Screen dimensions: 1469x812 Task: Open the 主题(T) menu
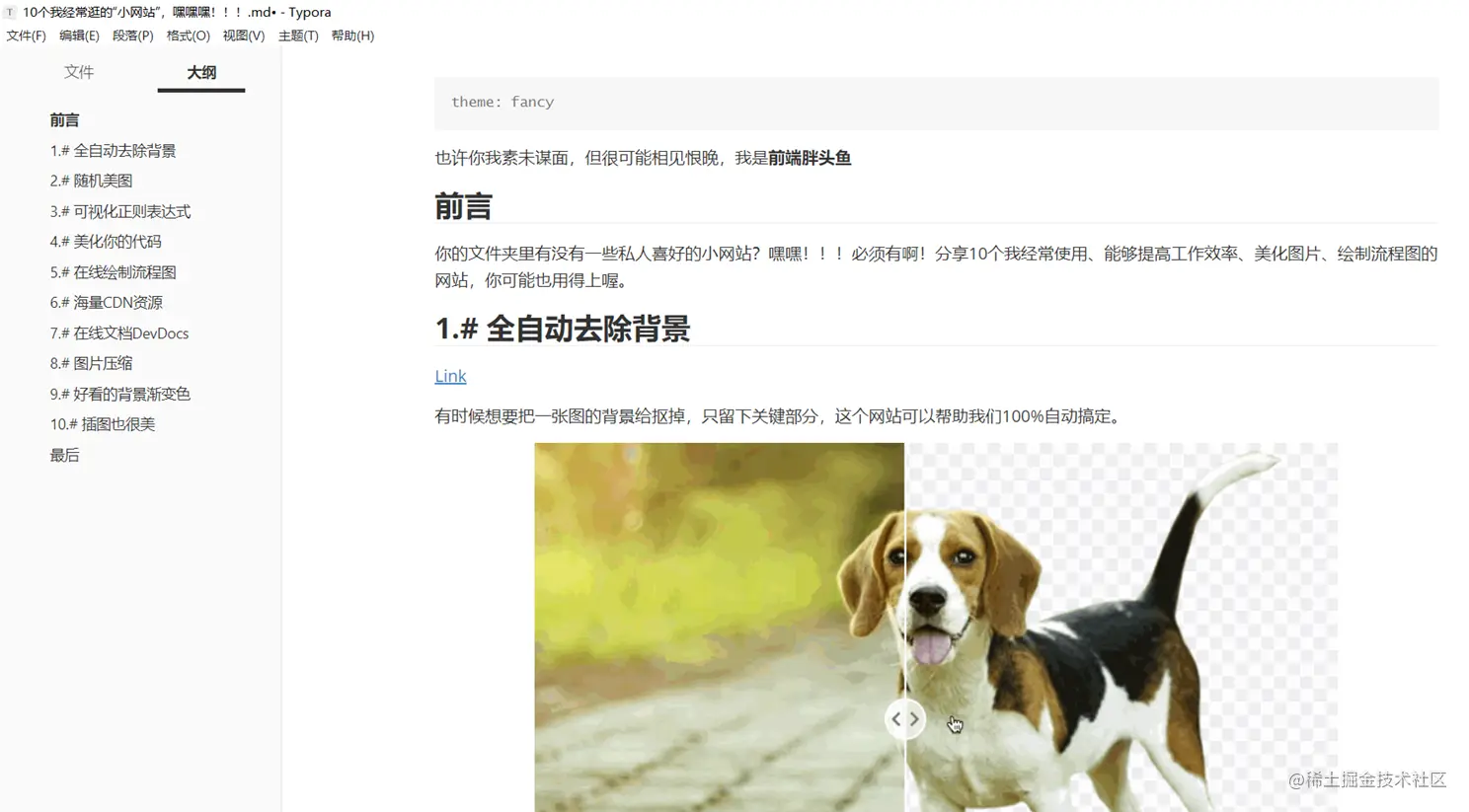coord(298,36)
